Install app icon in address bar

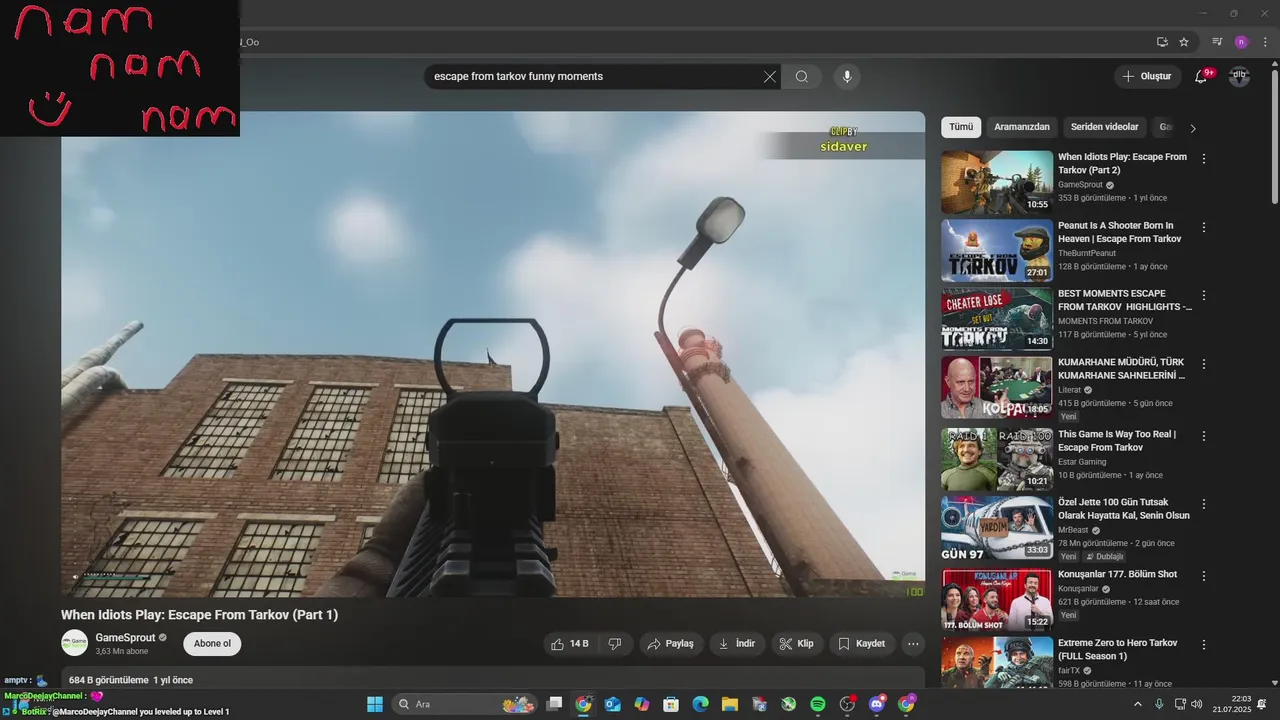point(1162,42)
